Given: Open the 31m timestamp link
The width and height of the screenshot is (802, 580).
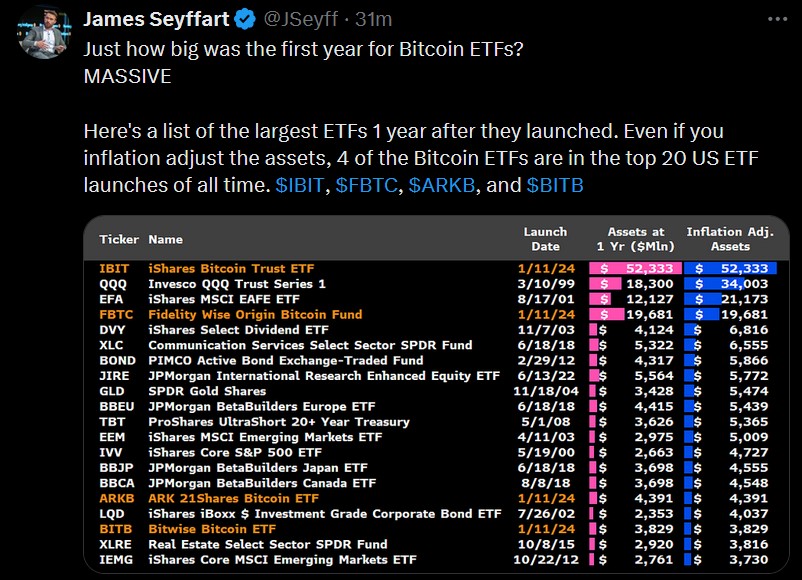Looking at the screenshot, I should click(x=375, y=19).
